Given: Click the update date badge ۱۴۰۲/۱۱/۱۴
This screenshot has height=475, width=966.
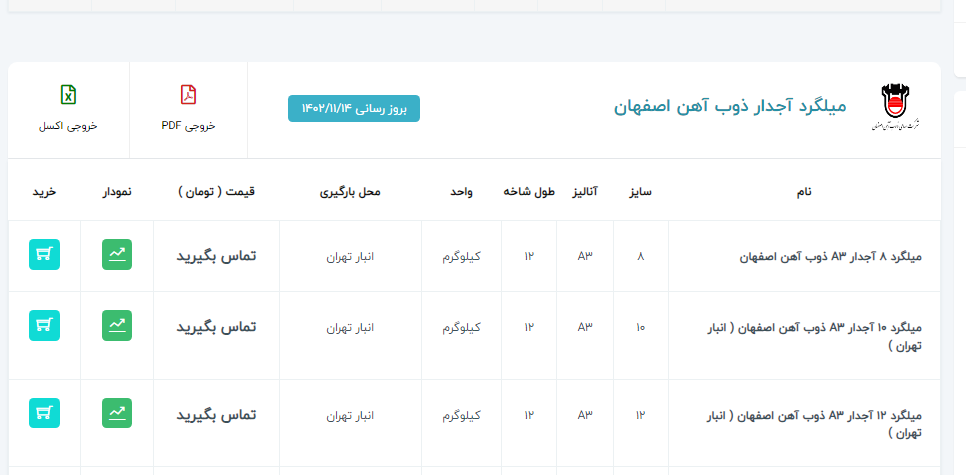Looking at the screenshot, I should [354, 108].
